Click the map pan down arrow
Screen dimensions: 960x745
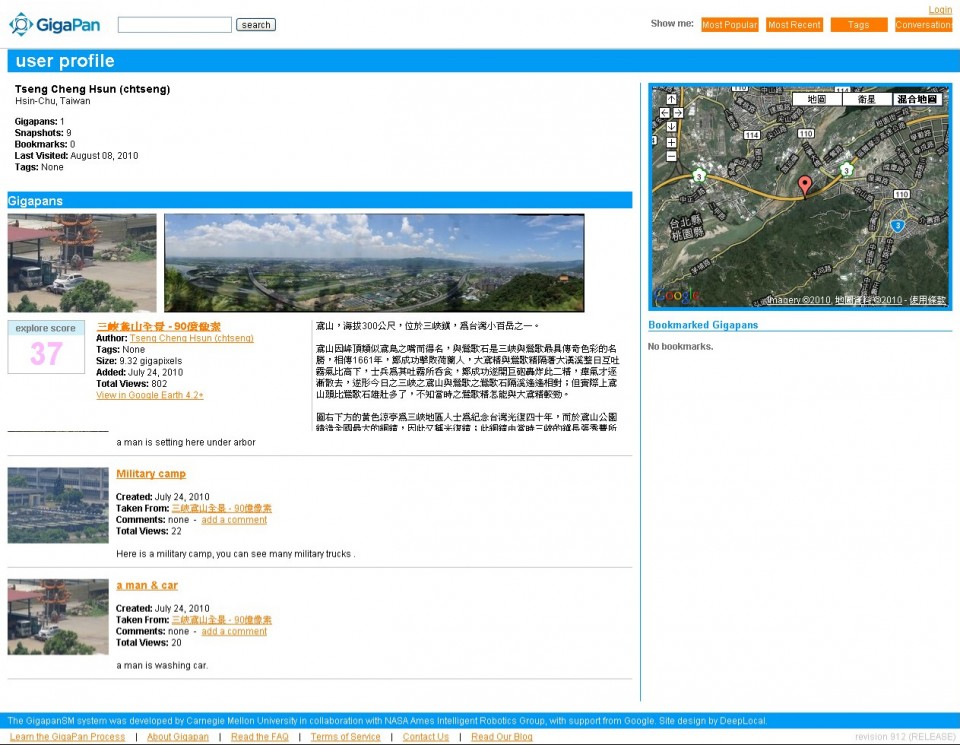point(671,127)
